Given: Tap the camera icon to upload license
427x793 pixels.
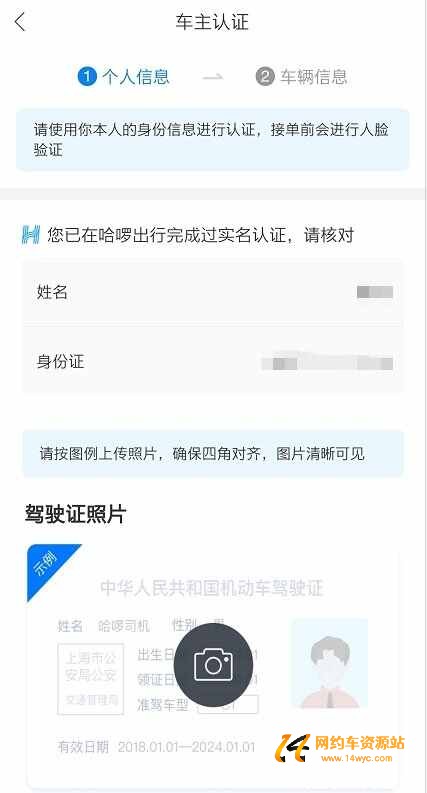Looking at the screenshot, I should pyautogui.click(x=213, y=665).
